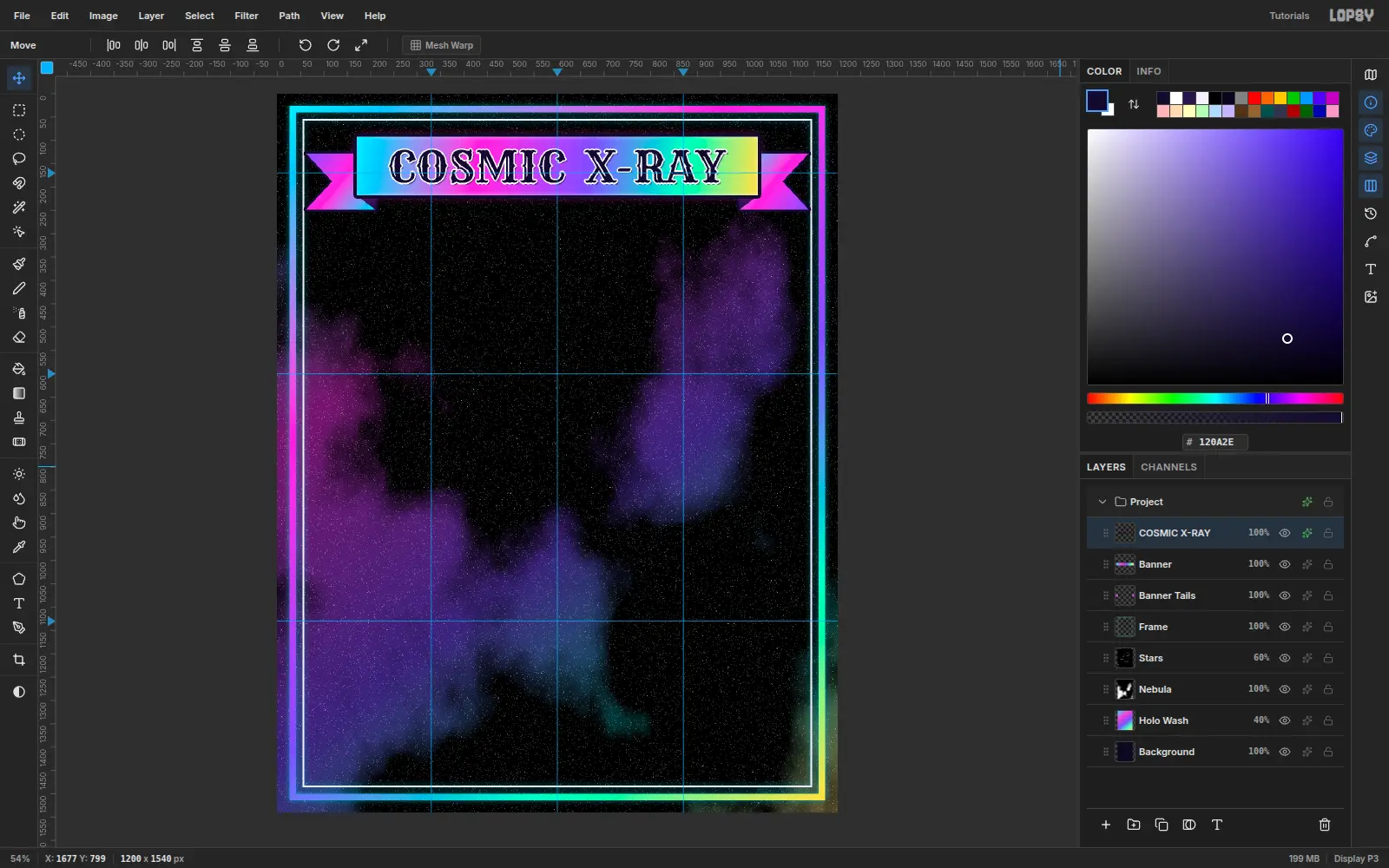The image size is (1389, 868).
Task: Select the Quick Mask toggle in toolbox
Action: click(x=19, y=692)
